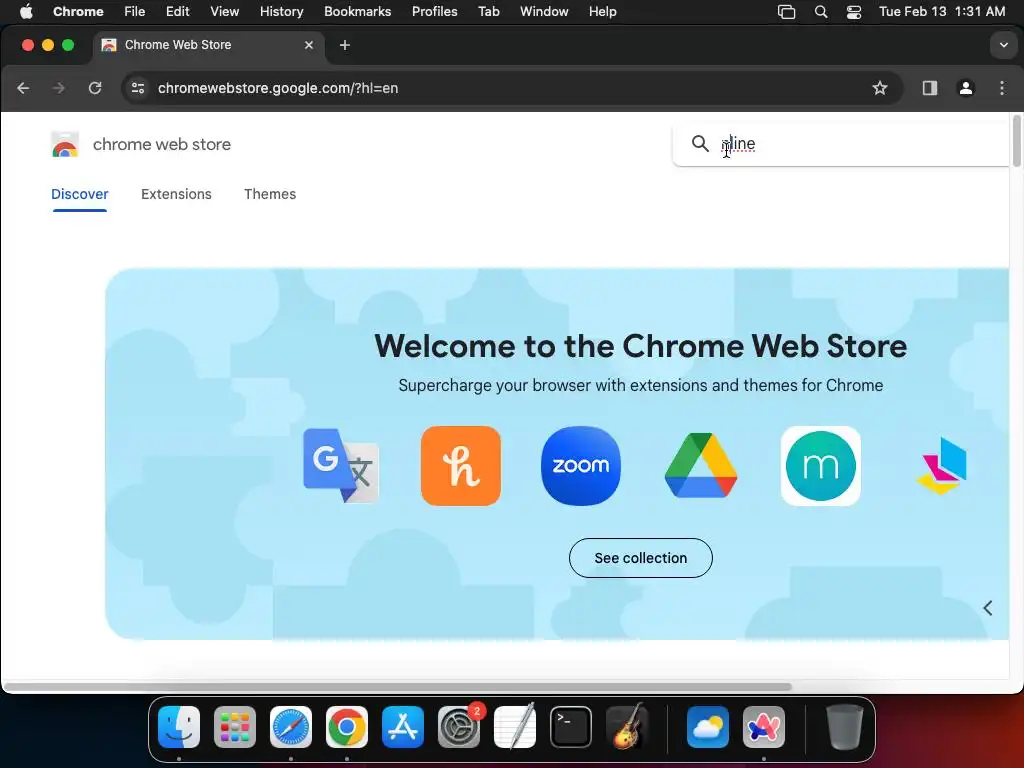Open Launchpad from the dock

(x=235, y=727)
